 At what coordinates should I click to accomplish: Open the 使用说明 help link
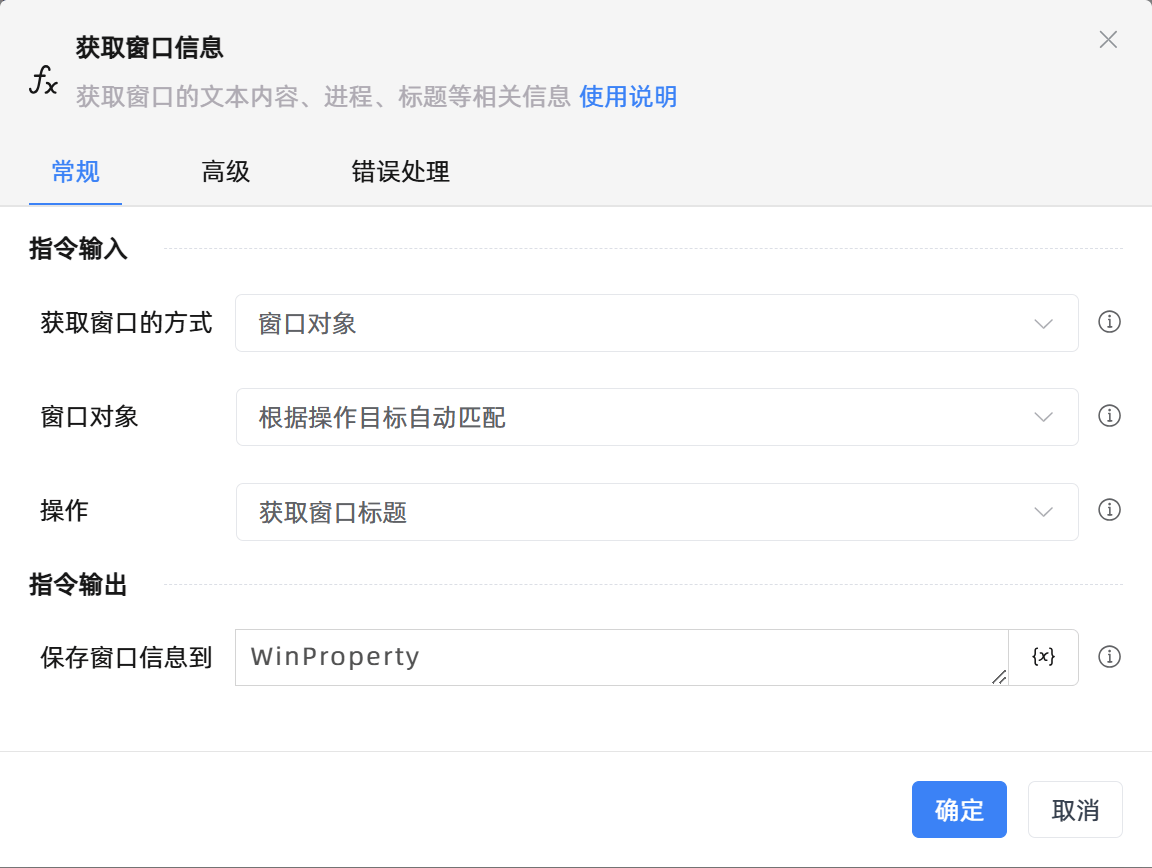pos(627,97)
